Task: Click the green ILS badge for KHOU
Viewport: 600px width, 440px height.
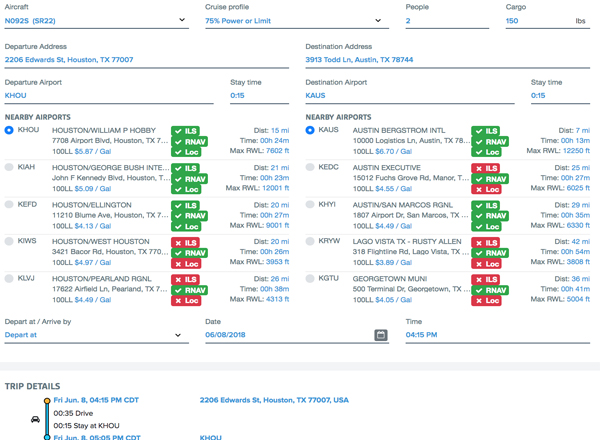Action: [187, 131]
